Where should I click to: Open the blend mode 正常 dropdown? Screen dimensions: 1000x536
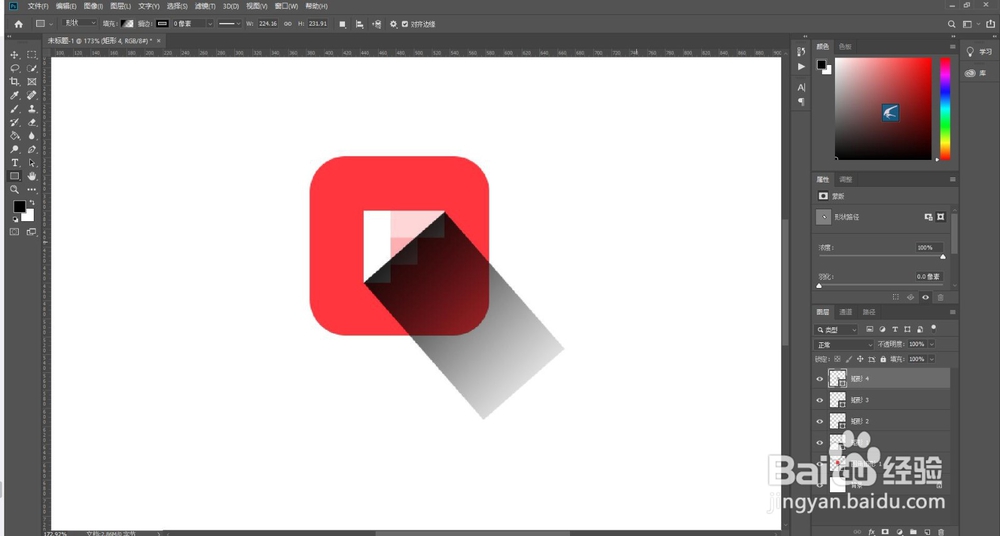pyautogui.click(x=844, y=345)
